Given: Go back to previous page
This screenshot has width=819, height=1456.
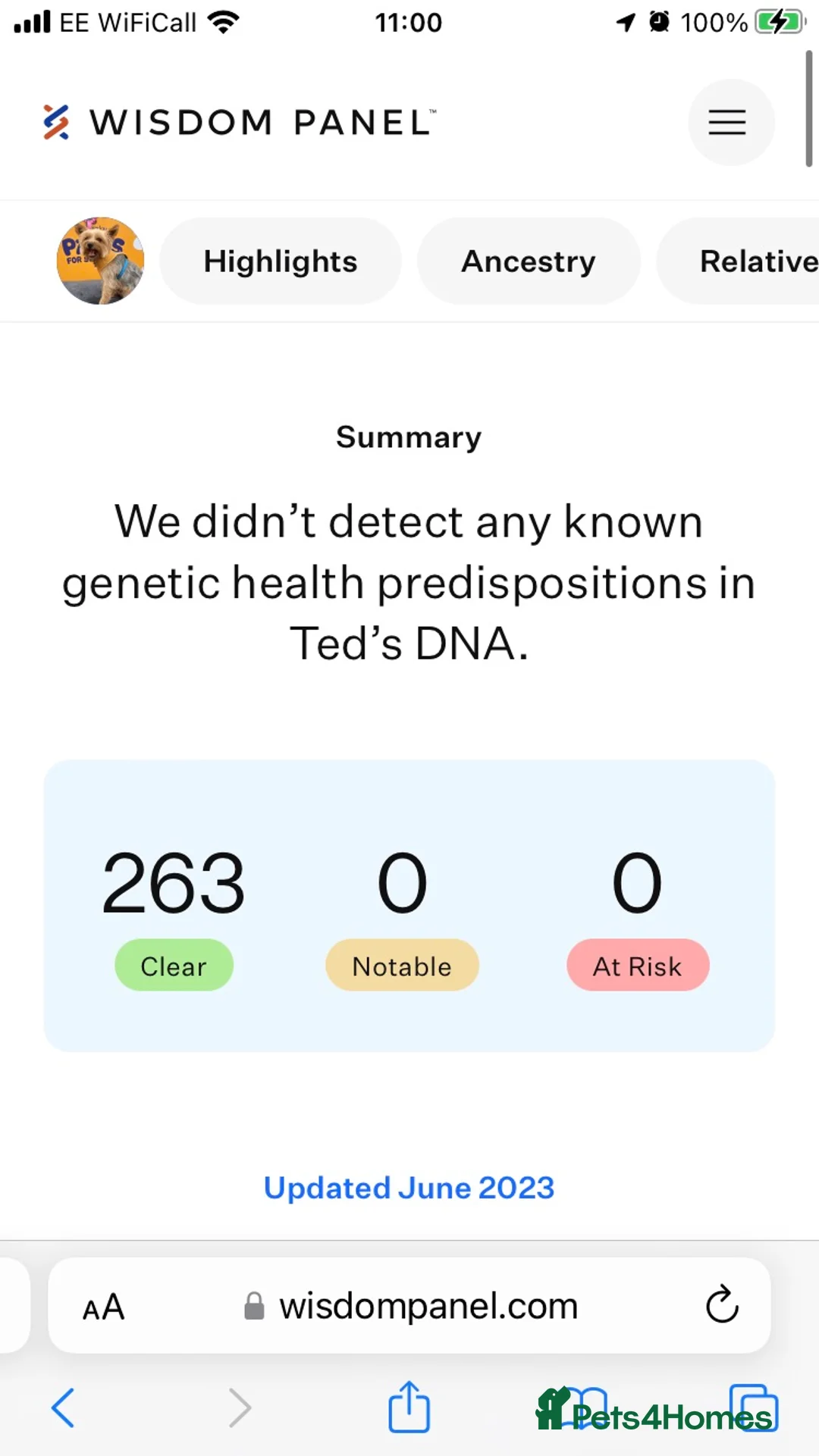Looking at the screenshot, I should click(x=63, y=1407).
